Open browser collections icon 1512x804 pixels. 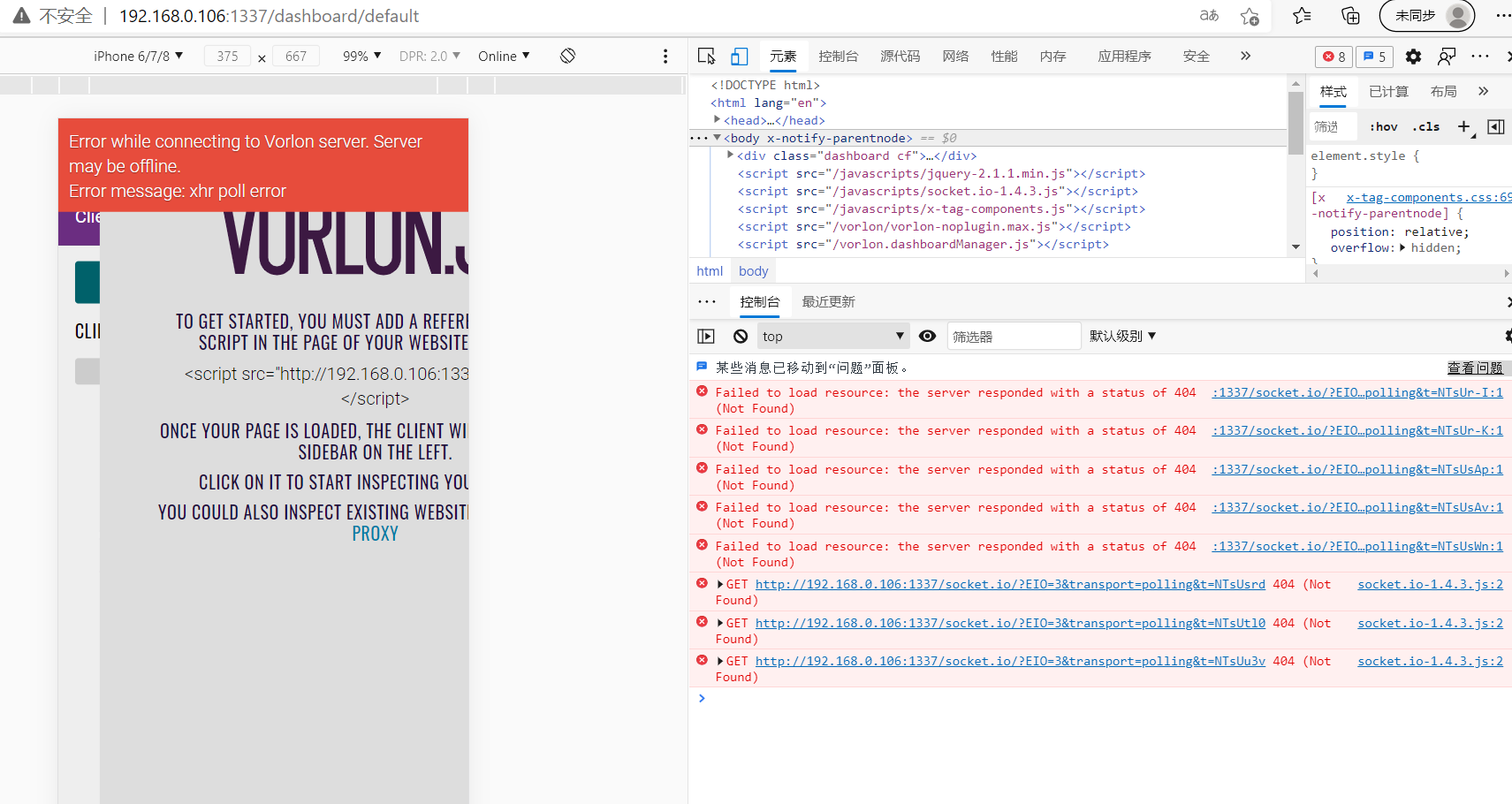coord(1350,16)
